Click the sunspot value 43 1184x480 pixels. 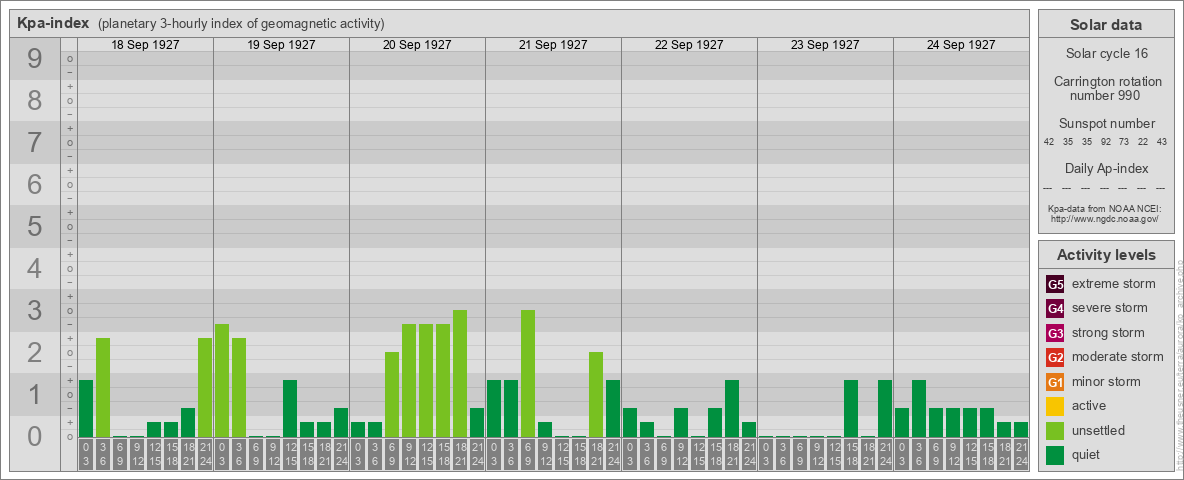tap(1162, 142)
